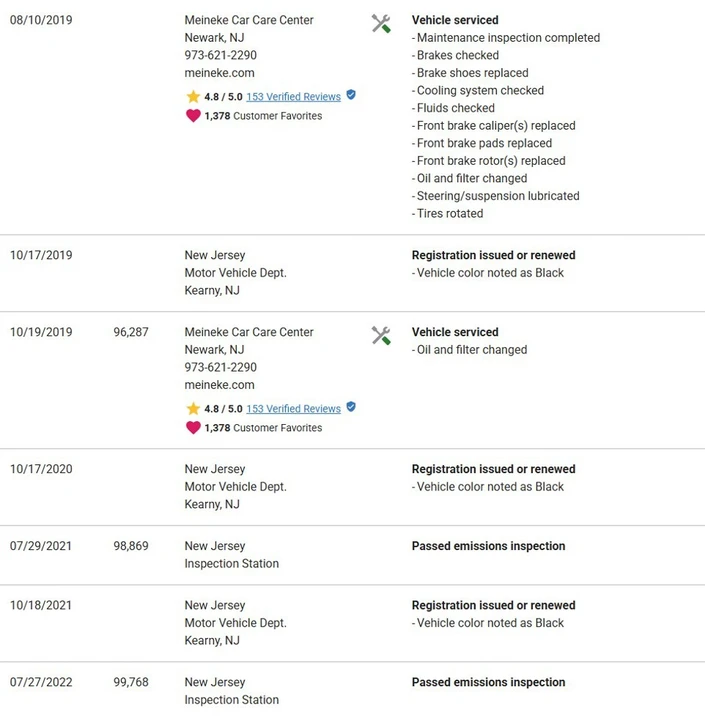The height and width of the screenshot is (720, 705).
Task: Open 153 Verified Reviews in the 10/19/2019 entry
Action: (x=293, y=409)
